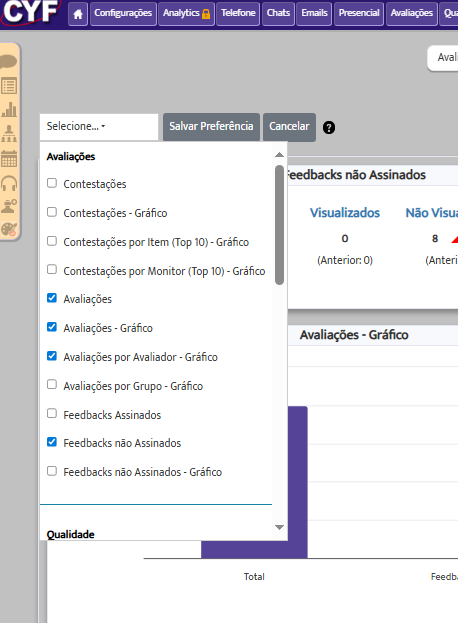Click the list scroll down arrow
The image size is (458, 623).
pyautogui.click(x=279, y=527)
